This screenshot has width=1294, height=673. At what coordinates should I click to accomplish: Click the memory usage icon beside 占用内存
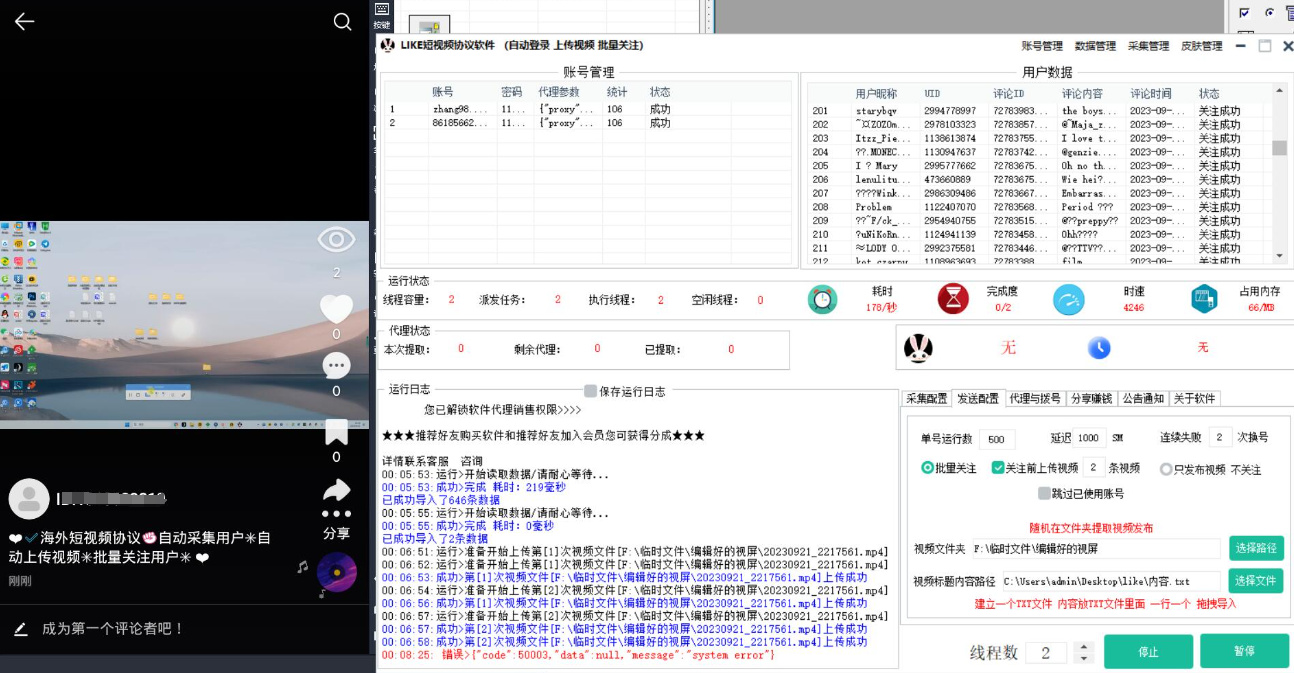click(x=1203, y=299)
